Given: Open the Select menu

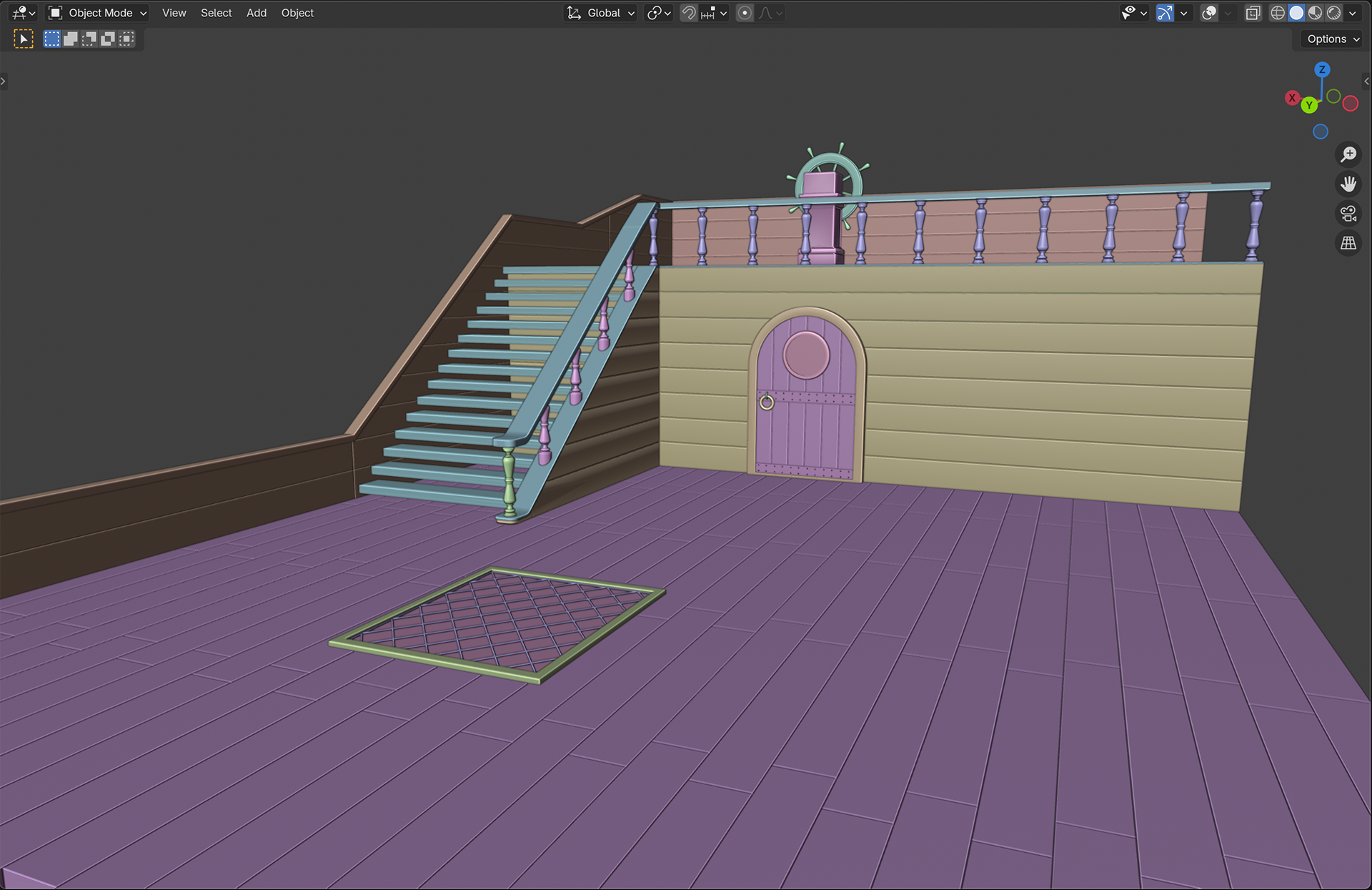Looking at the screenshot, I should tap(216, 13).
